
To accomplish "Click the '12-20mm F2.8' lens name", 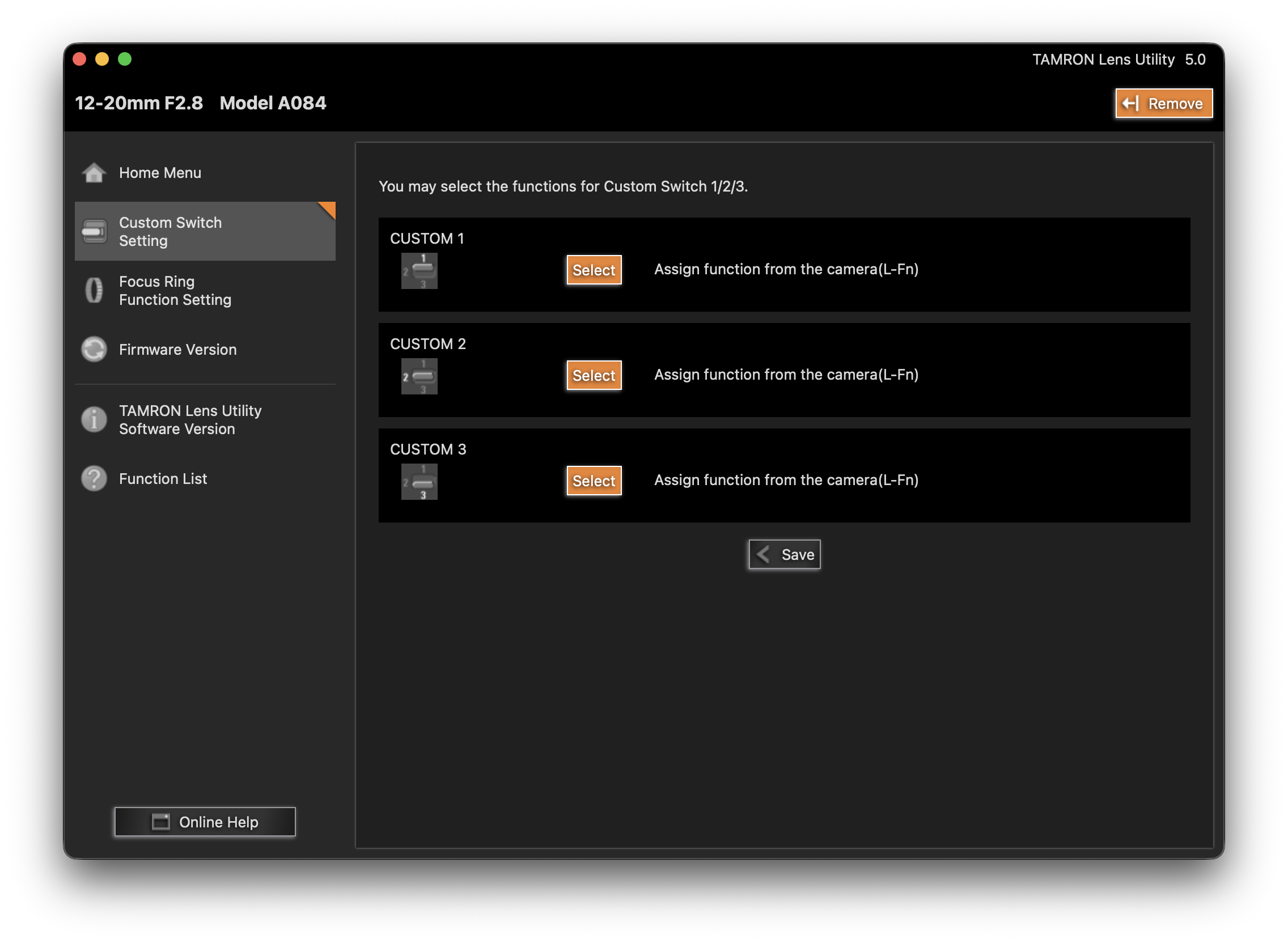I will [x=139, y=103].
